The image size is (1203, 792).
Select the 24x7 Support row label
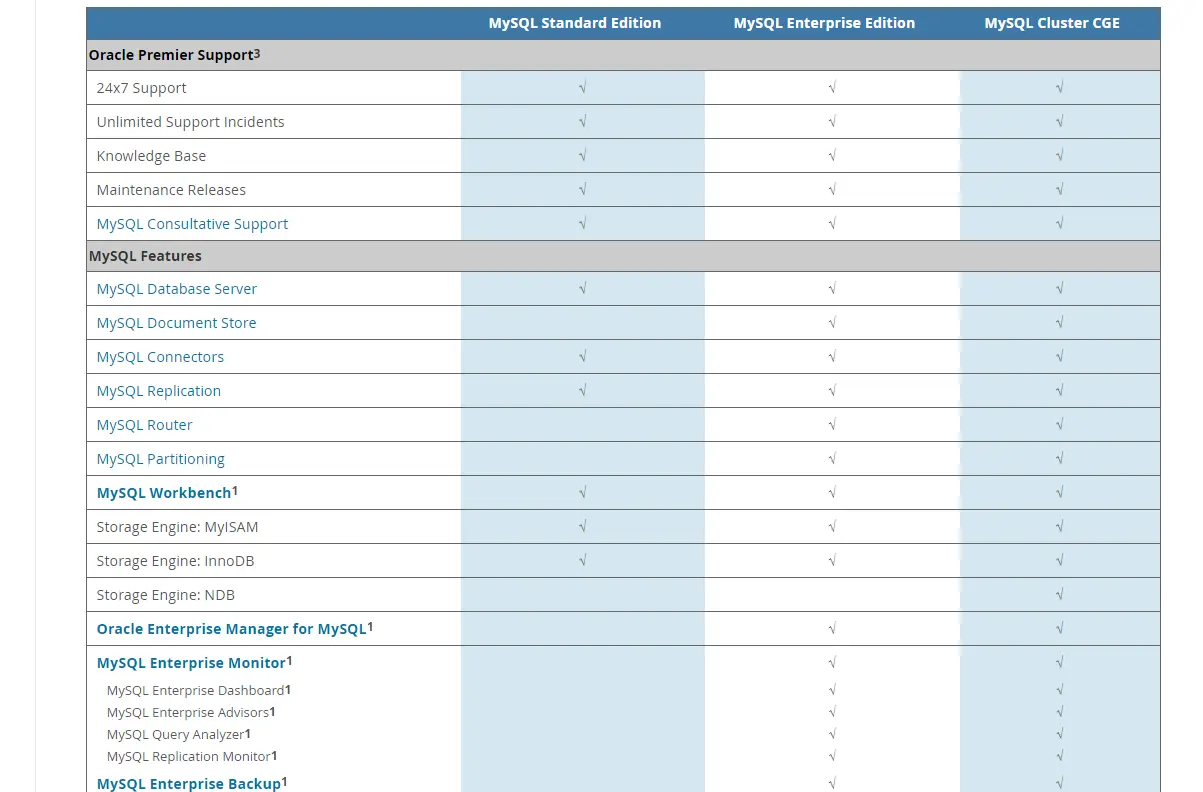[x=142, y=88]
